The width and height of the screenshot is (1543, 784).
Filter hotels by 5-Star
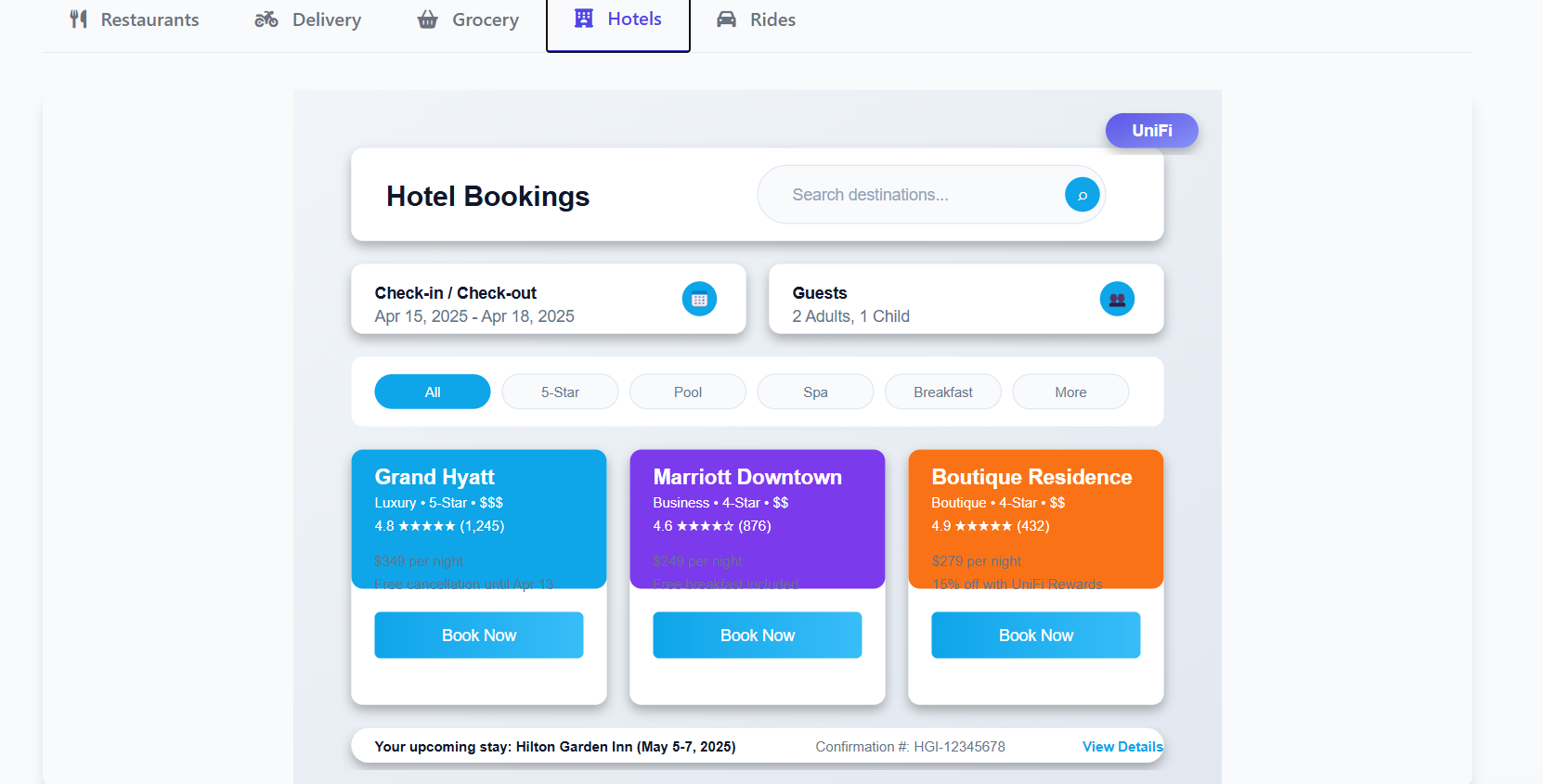coord(560,392)
